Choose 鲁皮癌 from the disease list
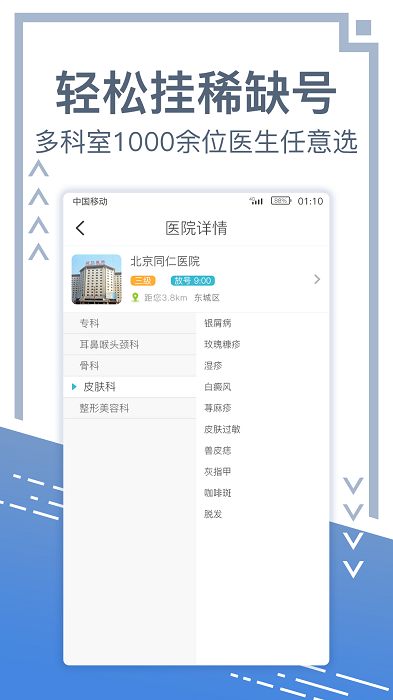The width and height of the screenshot is (393, 700). 218,451
